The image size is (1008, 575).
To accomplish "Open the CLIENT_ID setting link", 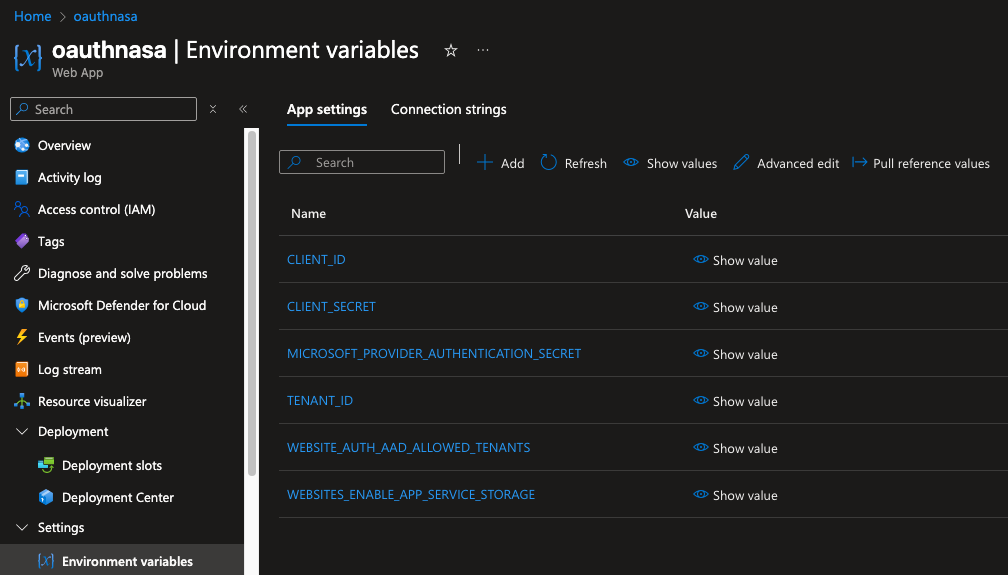I will click(x=316, y=260).
